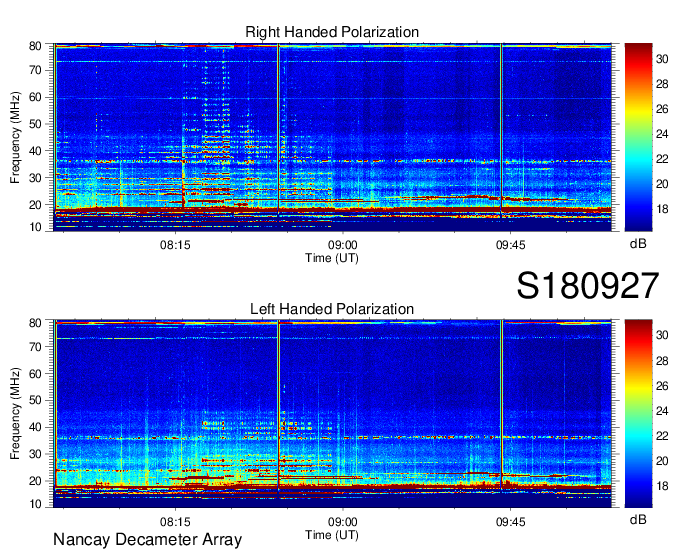
Task: Click the Left Handed Polarization spectrogram image
Action: [332, 414]
